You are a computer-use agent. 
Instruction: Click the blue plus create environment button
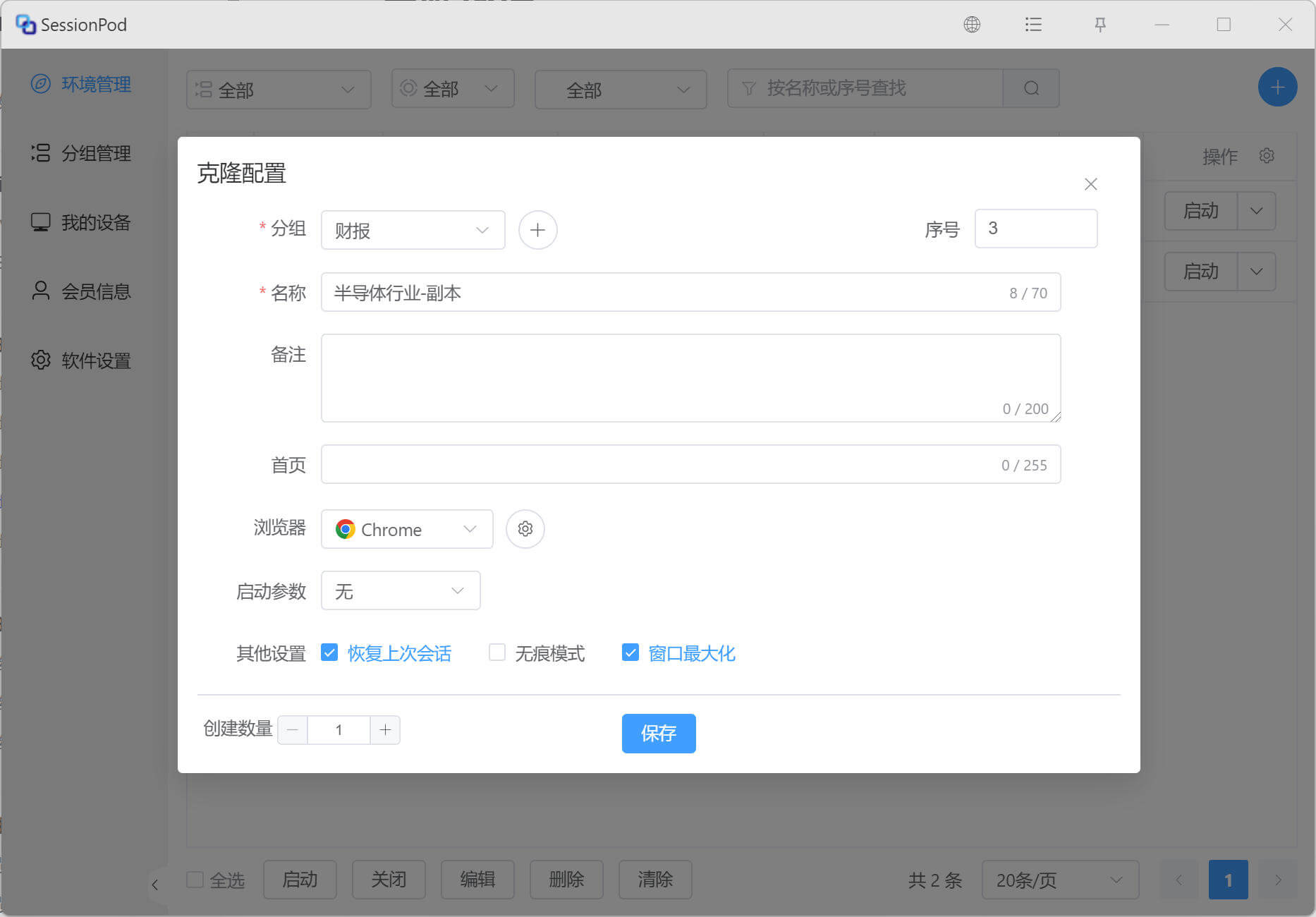click(x=1277, y=87)
